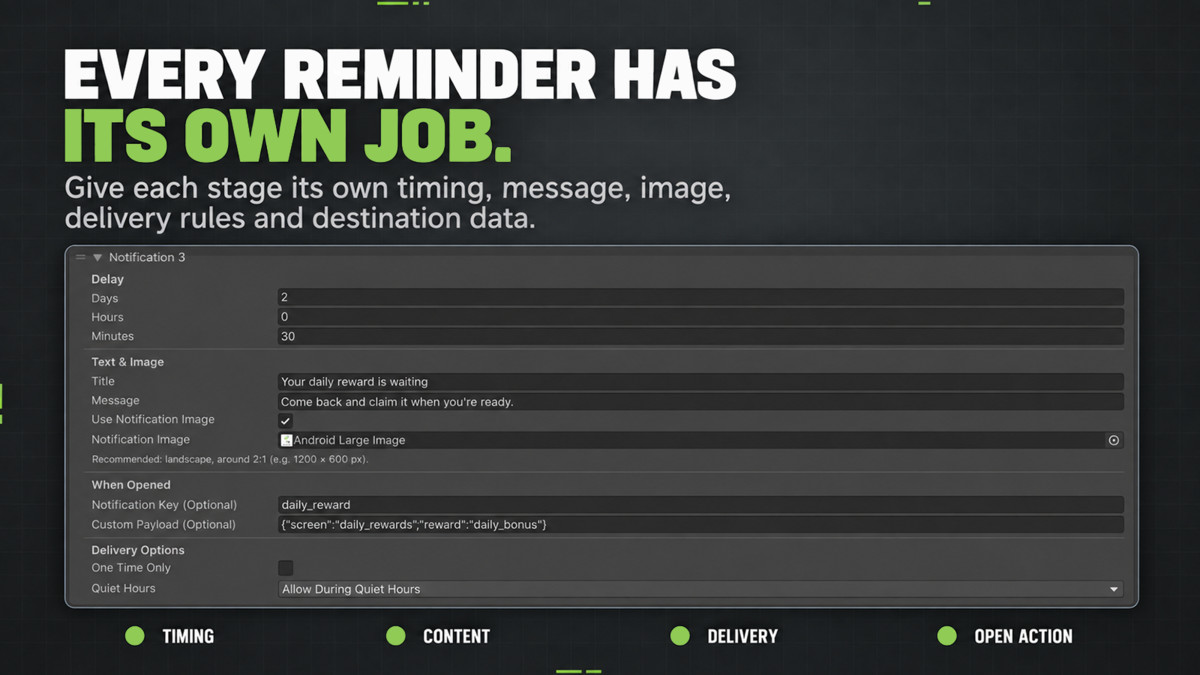Screen dimensions: 1200x675
Task: Click the Delay section heading
Action: coord(108,279)
